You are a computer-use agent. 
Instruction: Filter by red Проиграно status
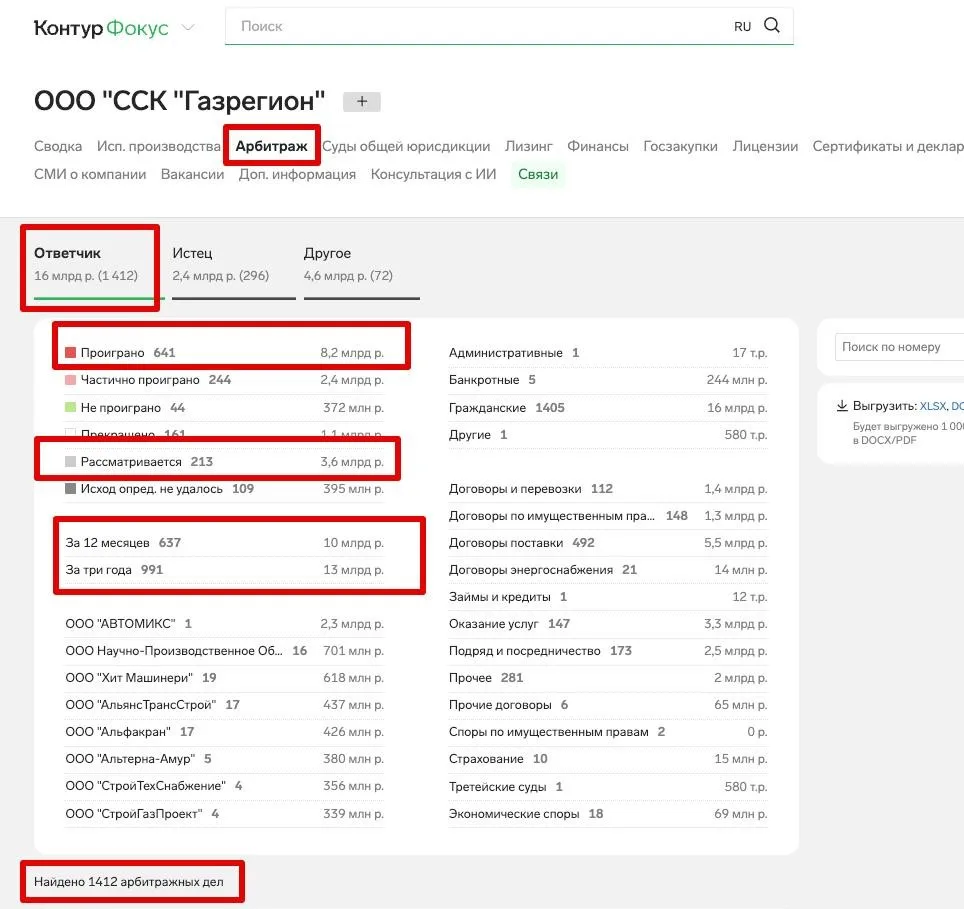[x=71, y=353]
